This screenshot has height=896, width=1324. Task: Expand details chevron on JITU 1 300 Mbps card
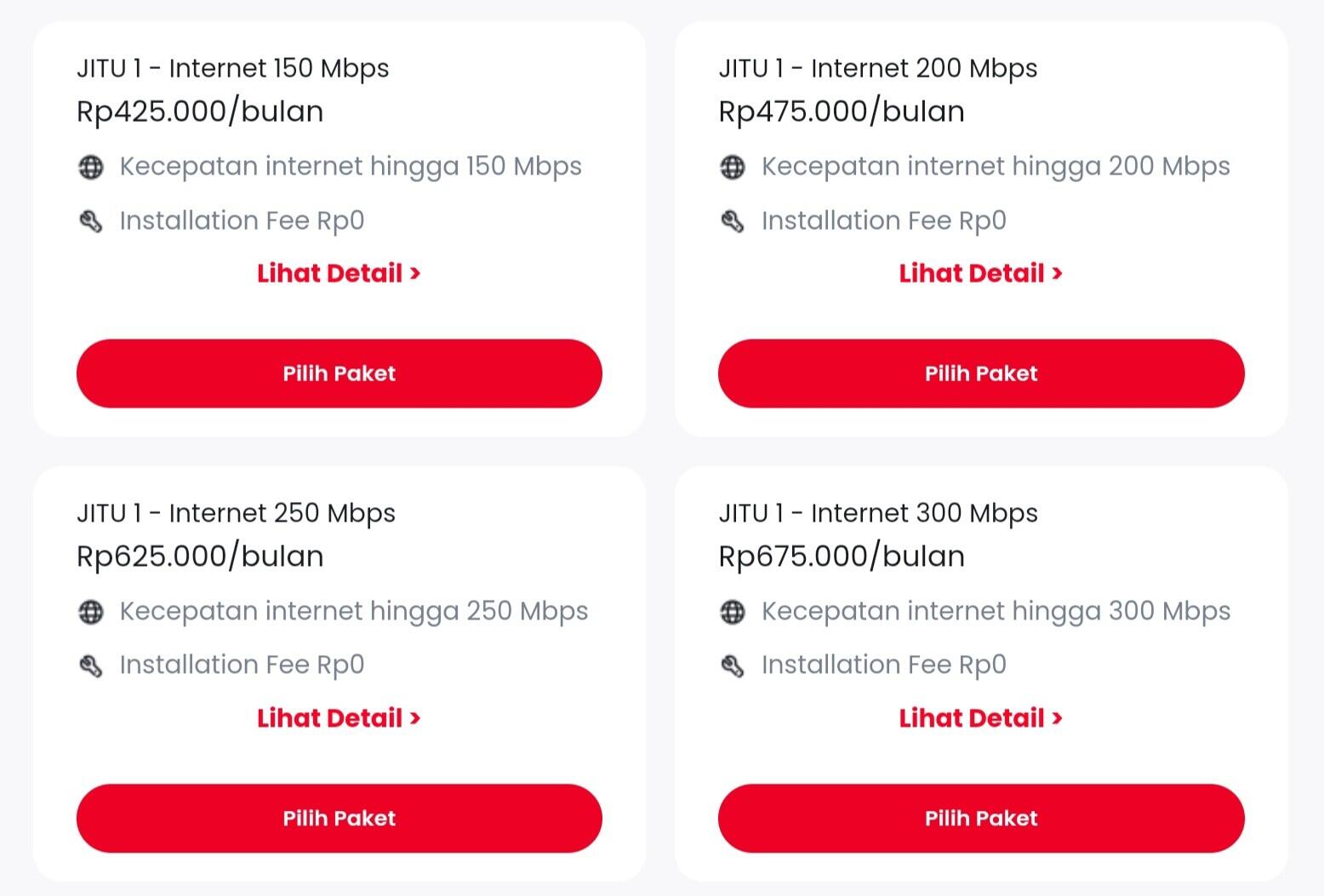pyautogui.click(x=1059, y=718)
